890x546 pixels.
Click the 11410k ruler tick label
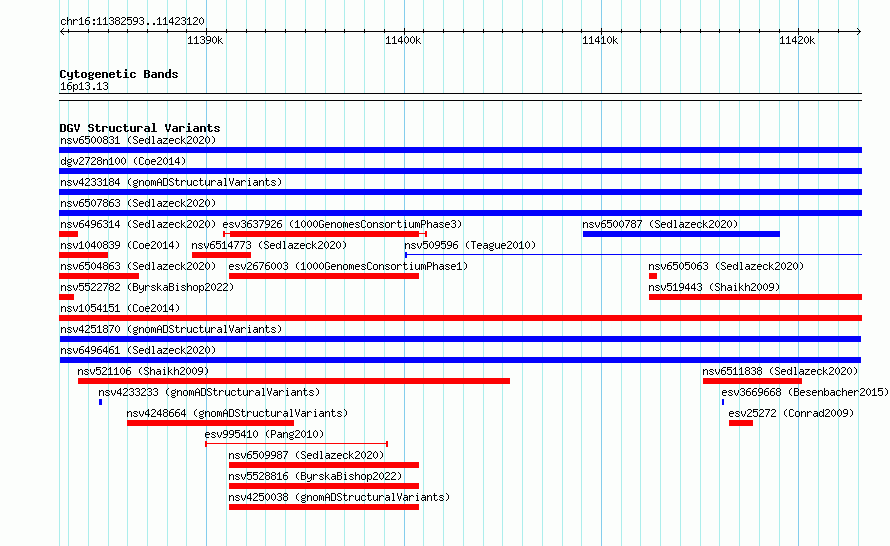600,40
